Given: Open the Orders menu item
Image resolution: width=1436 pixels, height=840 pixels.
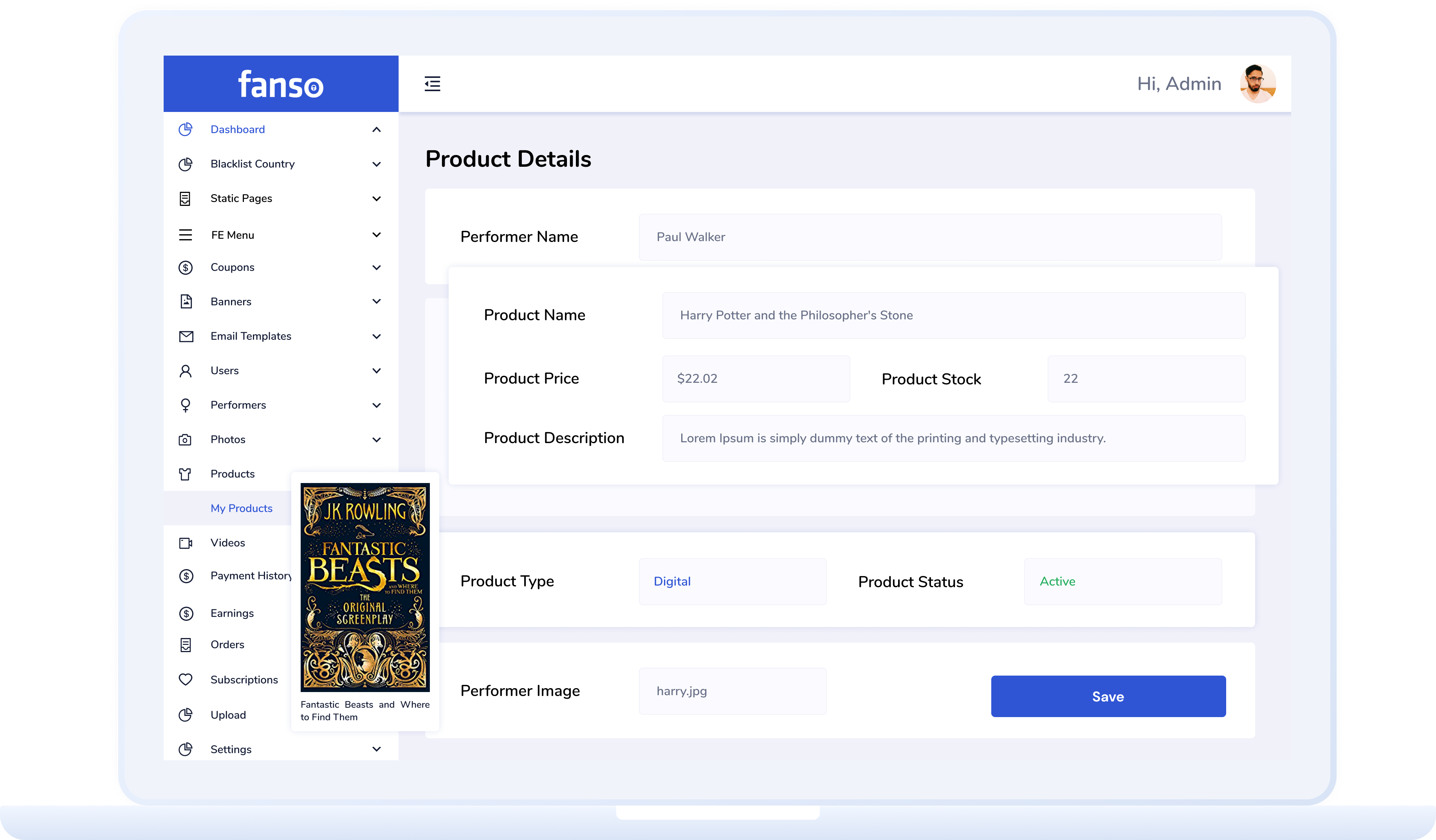Looking at the screenshot, I should point(227,645).
